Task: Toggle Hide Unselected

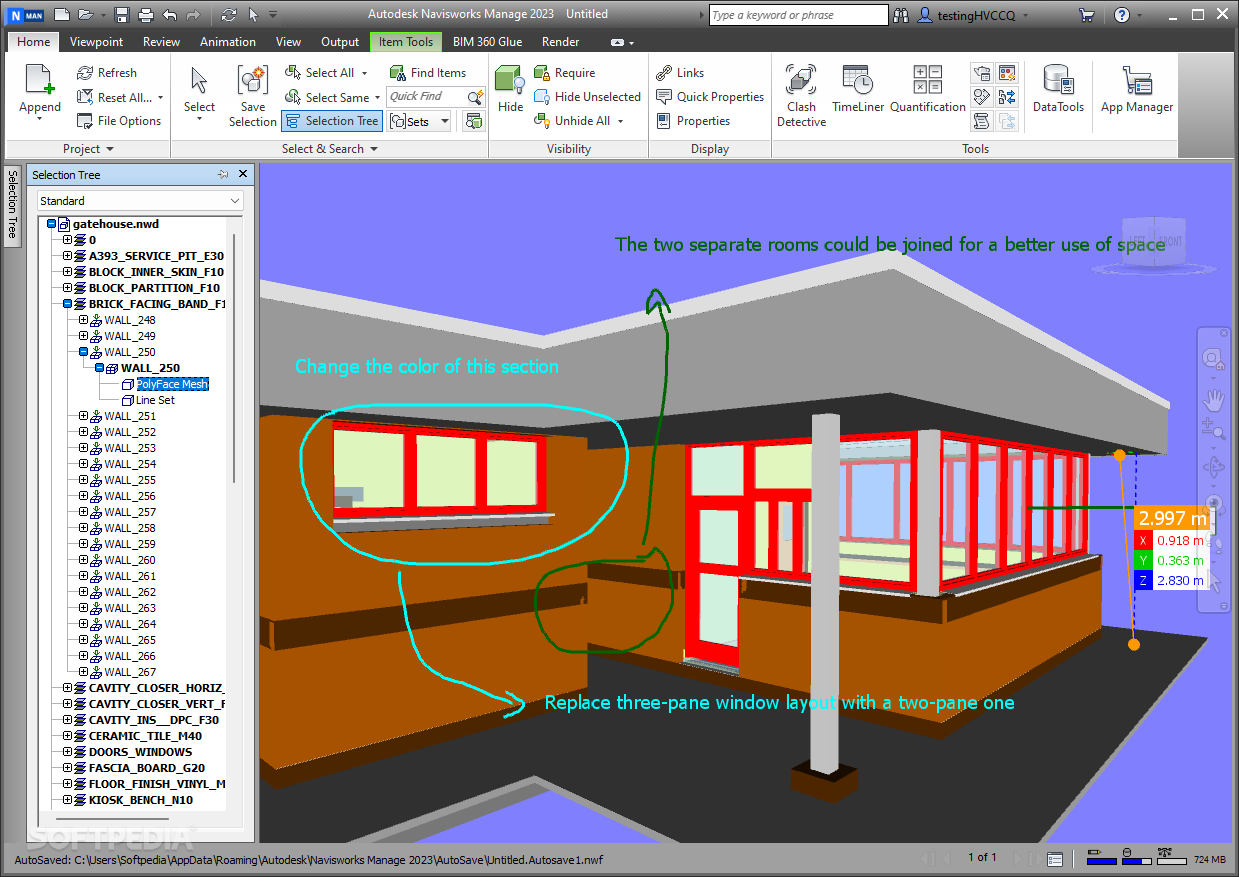Action: pos(587,97)
